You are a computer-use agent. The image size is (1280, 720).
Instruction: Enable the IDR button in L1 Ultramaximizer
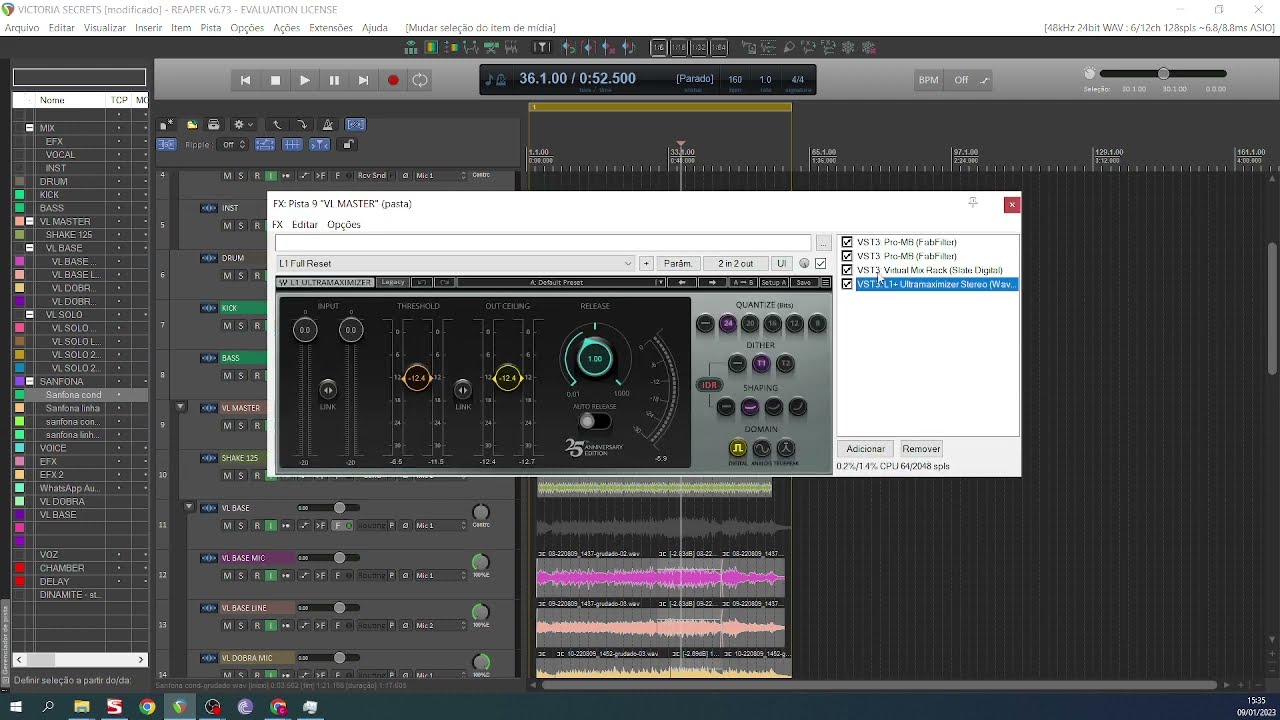[709, 385]
